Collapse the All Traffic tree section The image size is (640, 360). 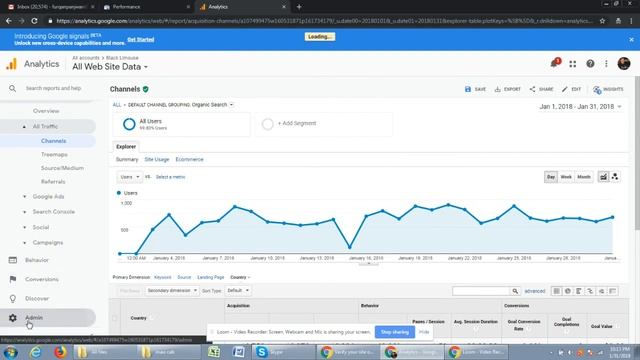[24, 127]
